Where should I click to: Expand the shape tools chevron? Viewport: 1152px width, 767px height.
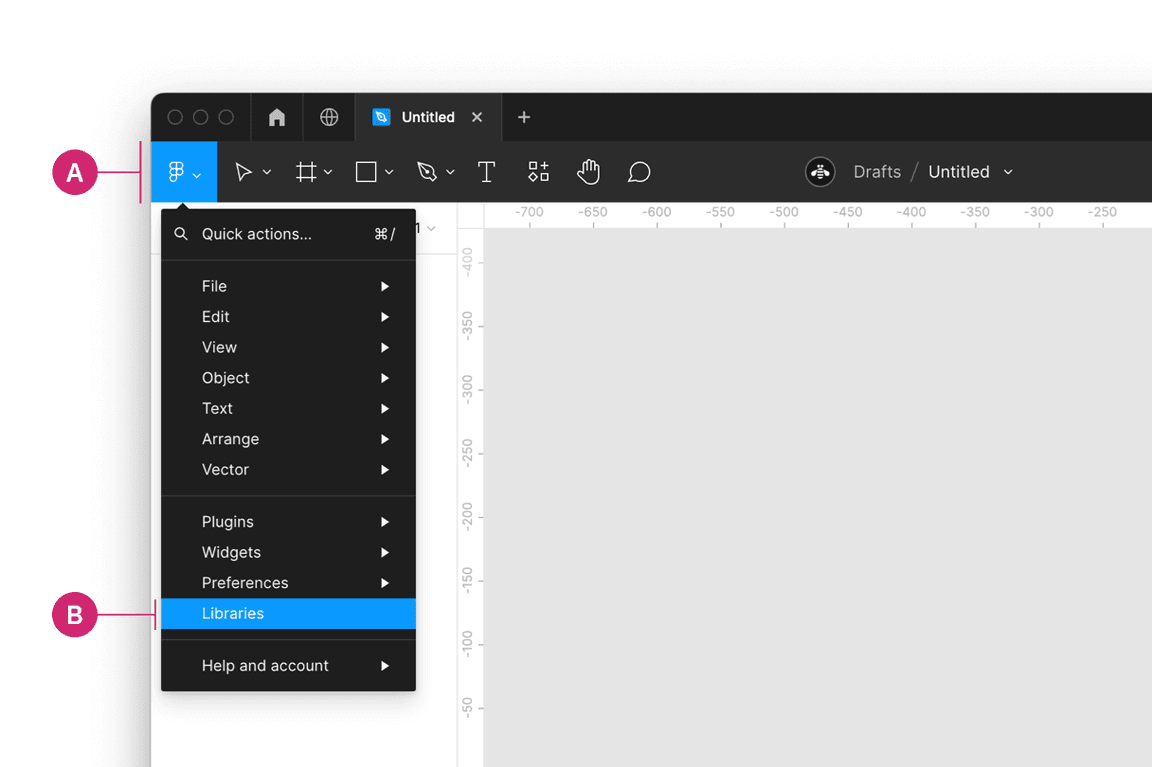[x=389, y=172]
